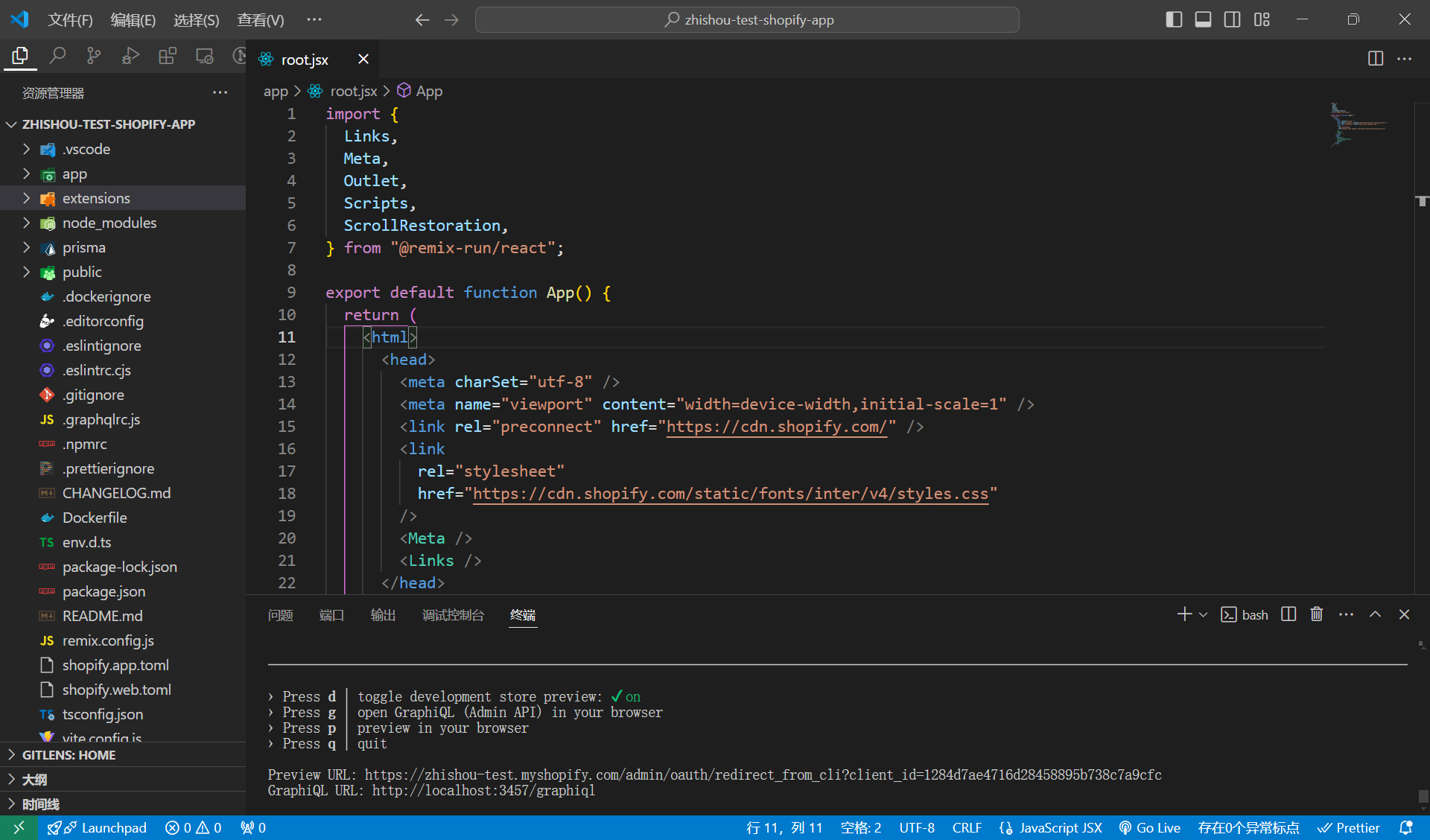Split the editor to the right
Screen dimensions: 1430x840
(1376, 59)
